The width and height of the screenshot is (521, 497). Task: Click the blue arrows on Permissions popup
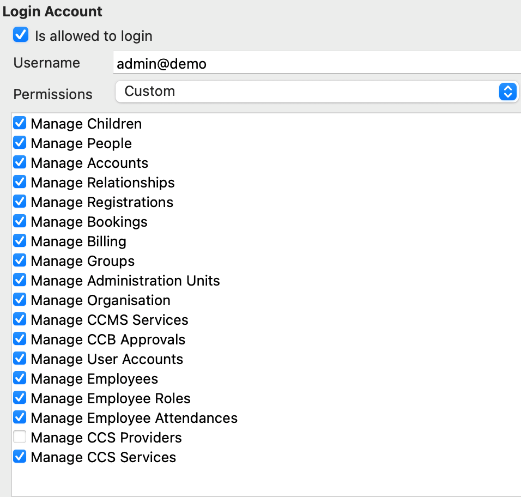point(508,91)
